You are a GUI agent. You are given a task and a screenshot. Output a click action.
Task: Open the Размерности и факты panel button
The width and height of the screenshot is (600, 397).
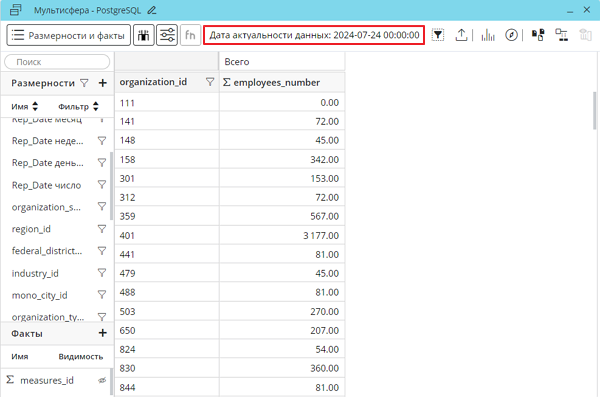click(x=68, y=35)
